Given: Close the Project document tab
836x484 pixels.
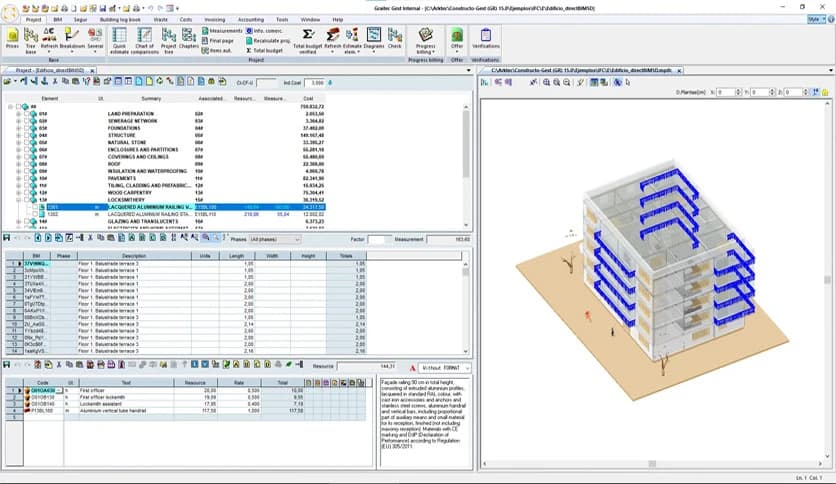Looking at the screenshot, I should (92, 70).
